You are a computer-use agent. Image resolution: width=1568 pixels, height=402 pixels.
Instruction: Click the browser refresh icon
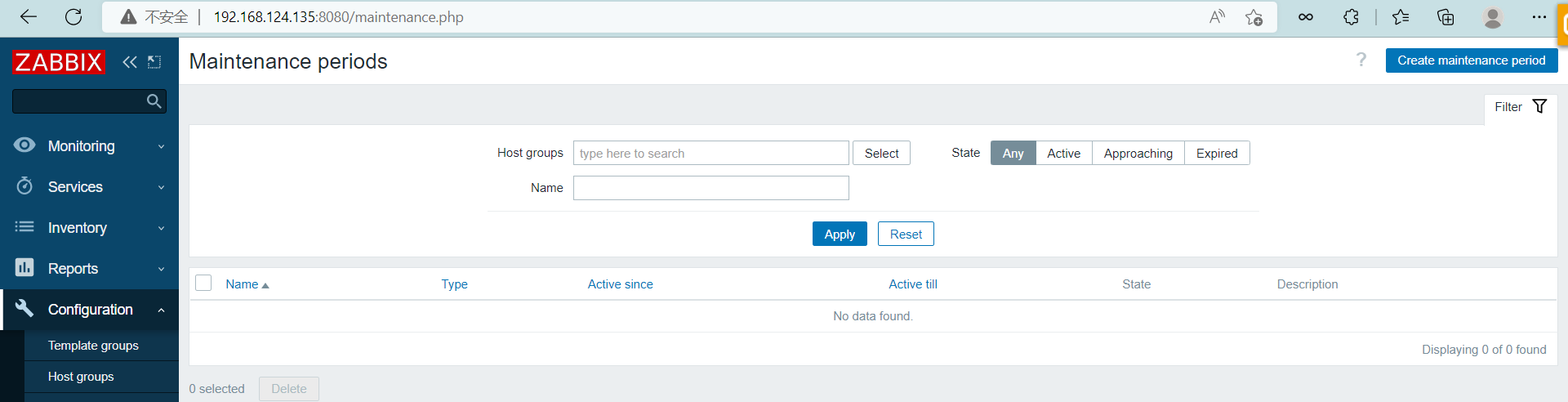pyautogui.click(x=73, y=17)
